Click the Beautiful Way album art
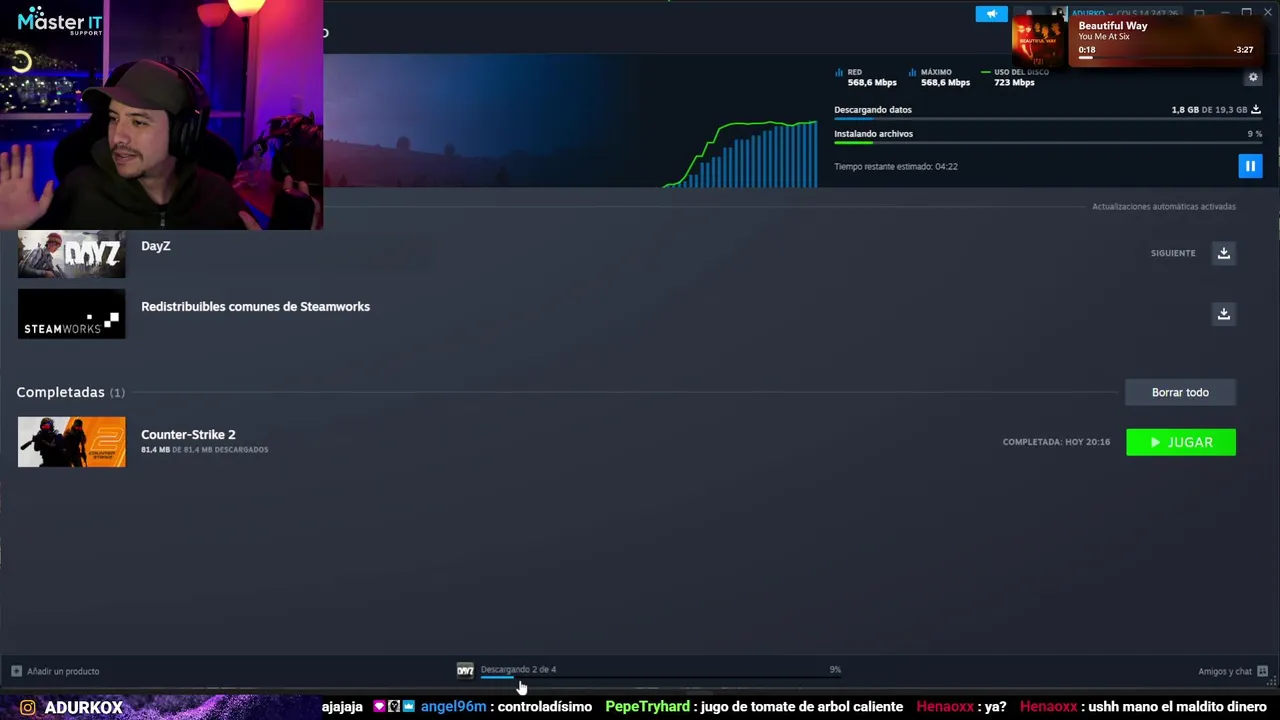The height and width of the screenshot is (720, 1280). click(x=1040, y=40)
